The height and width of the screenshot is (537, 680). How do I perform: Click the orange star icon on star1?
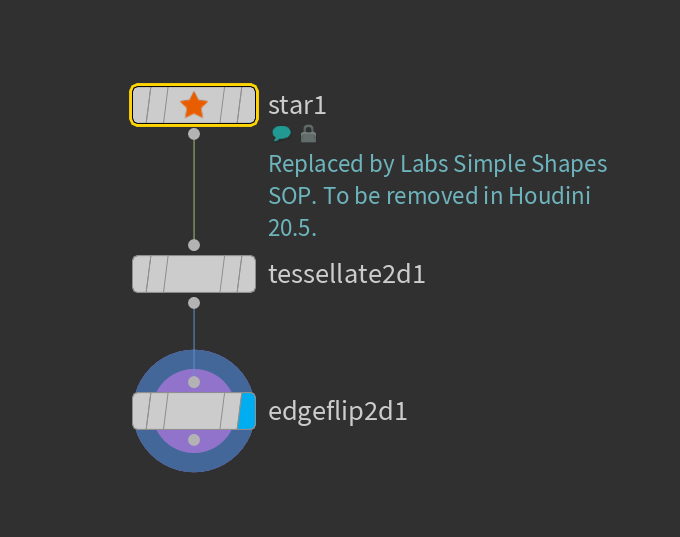click(x=194, y=105)
